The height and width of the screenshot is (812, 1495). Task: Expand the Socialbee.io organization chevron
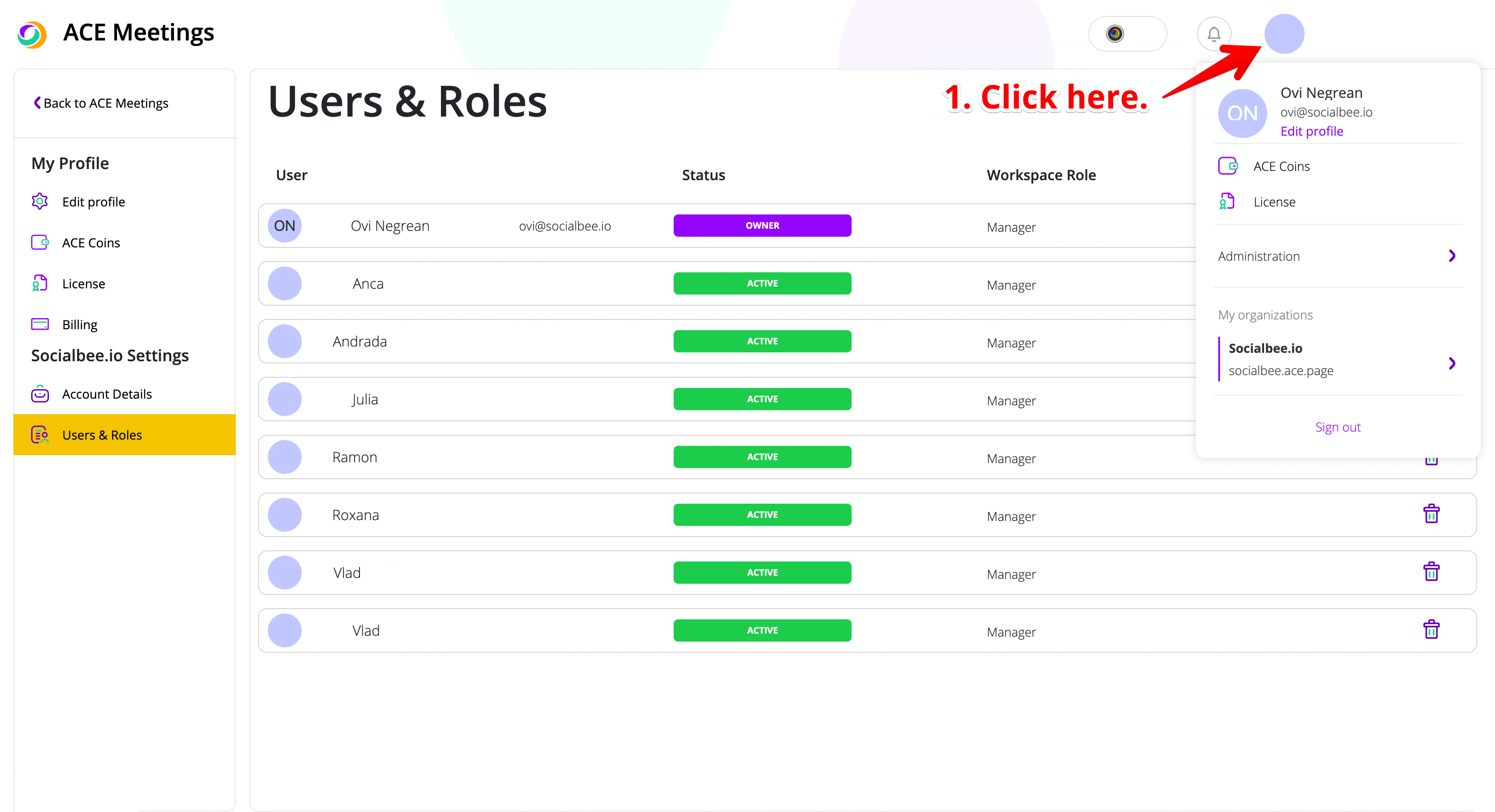click(1451, 364)
